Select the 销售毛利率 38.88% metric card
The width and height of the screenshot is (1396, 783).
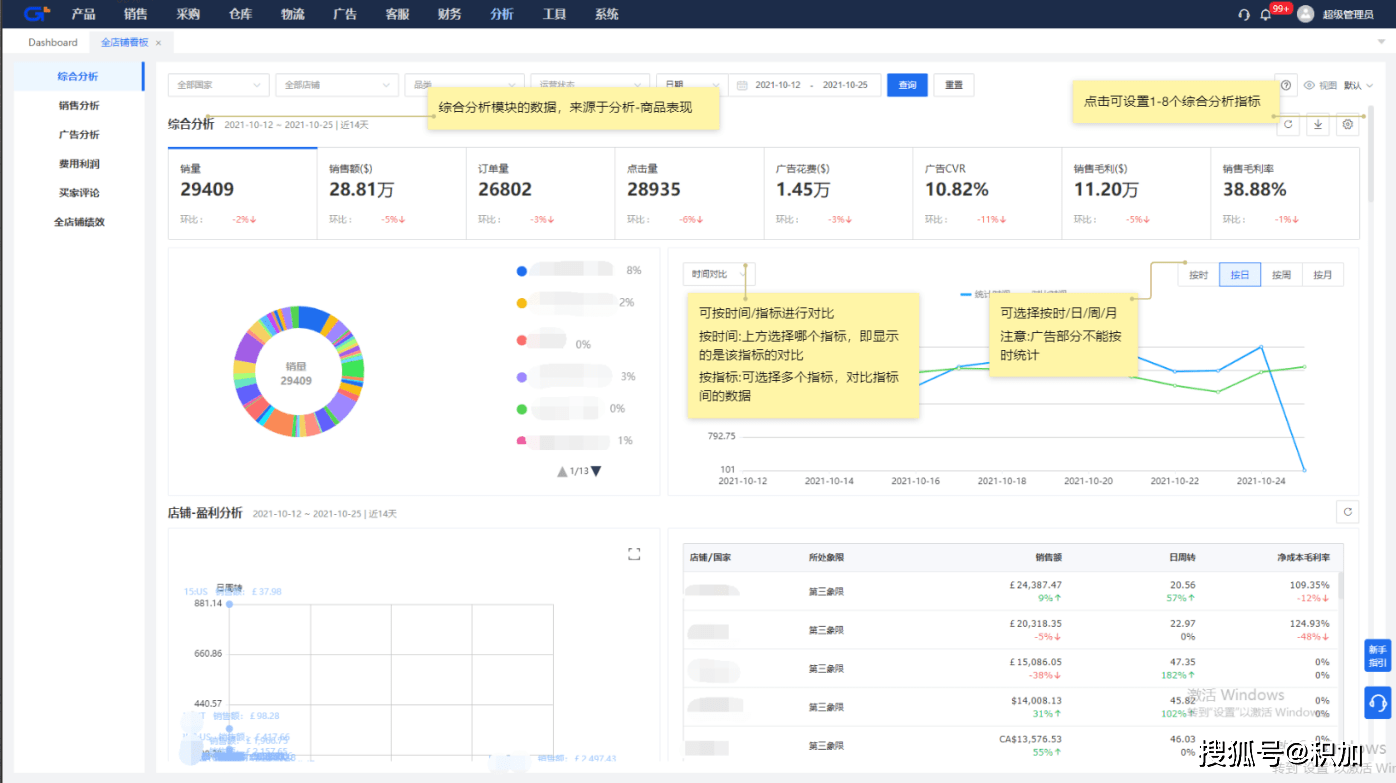[1285, 194]
